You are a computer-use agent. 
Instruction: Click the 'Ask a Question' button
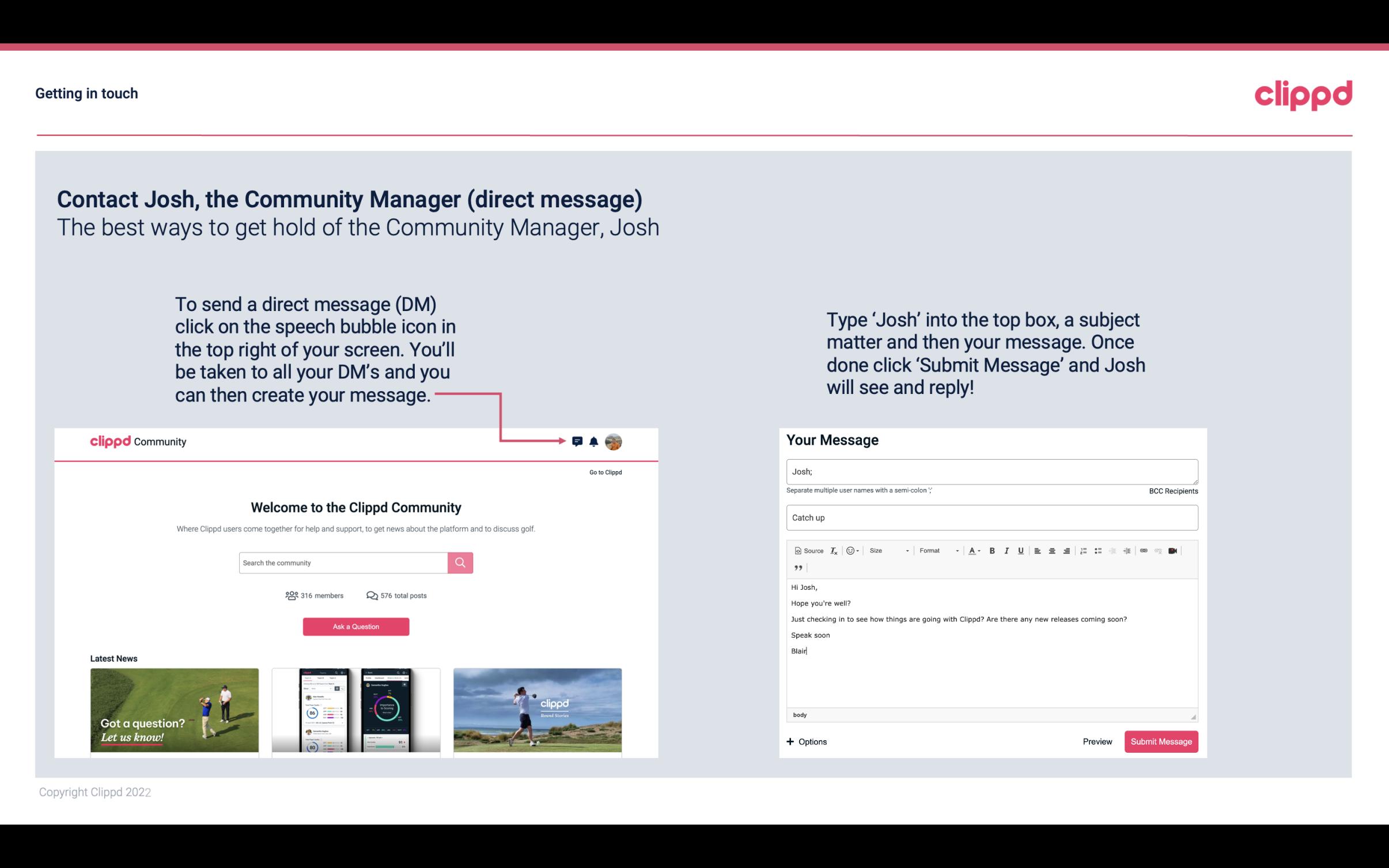356,625
